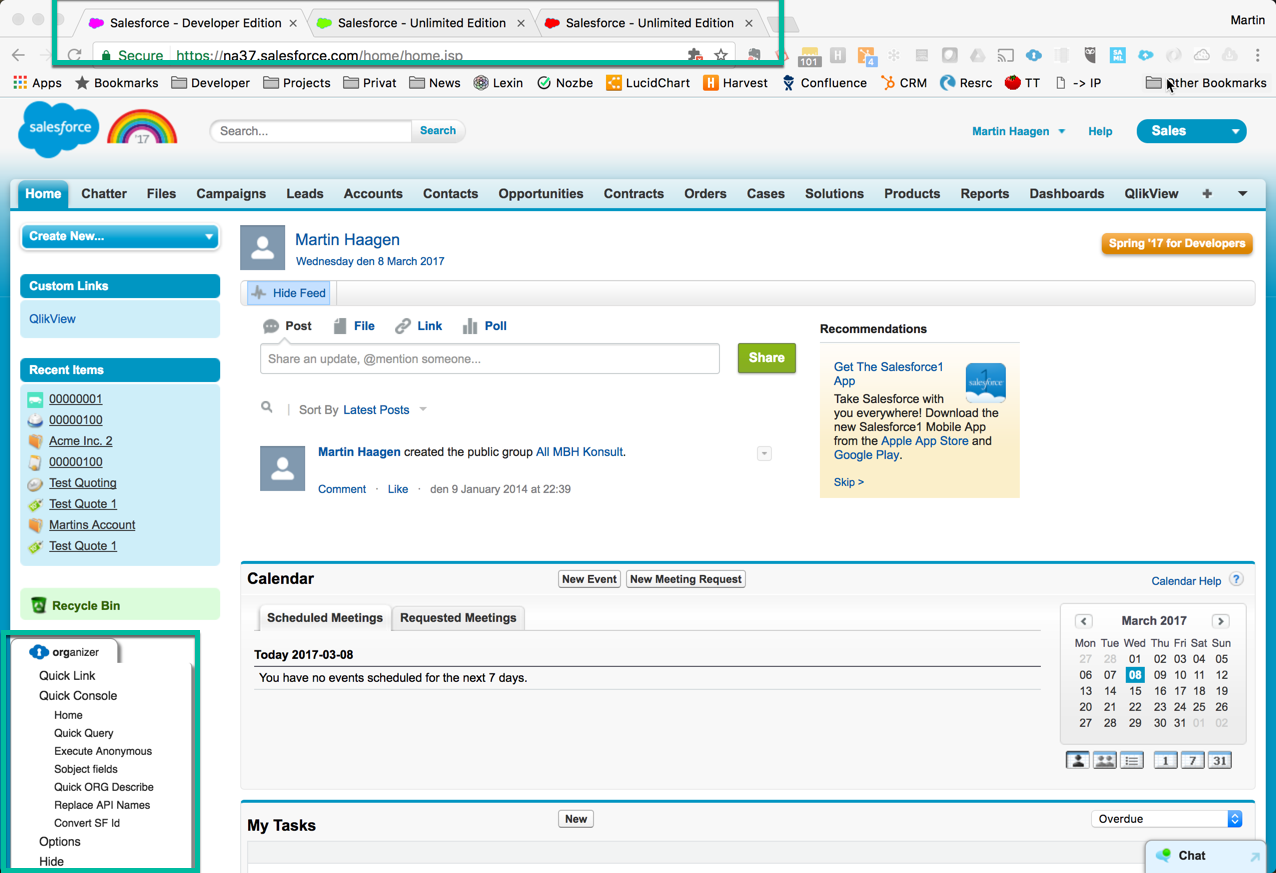Open the Chrome three-dot menu
1276x873 pixels.
click(1258, 55)
